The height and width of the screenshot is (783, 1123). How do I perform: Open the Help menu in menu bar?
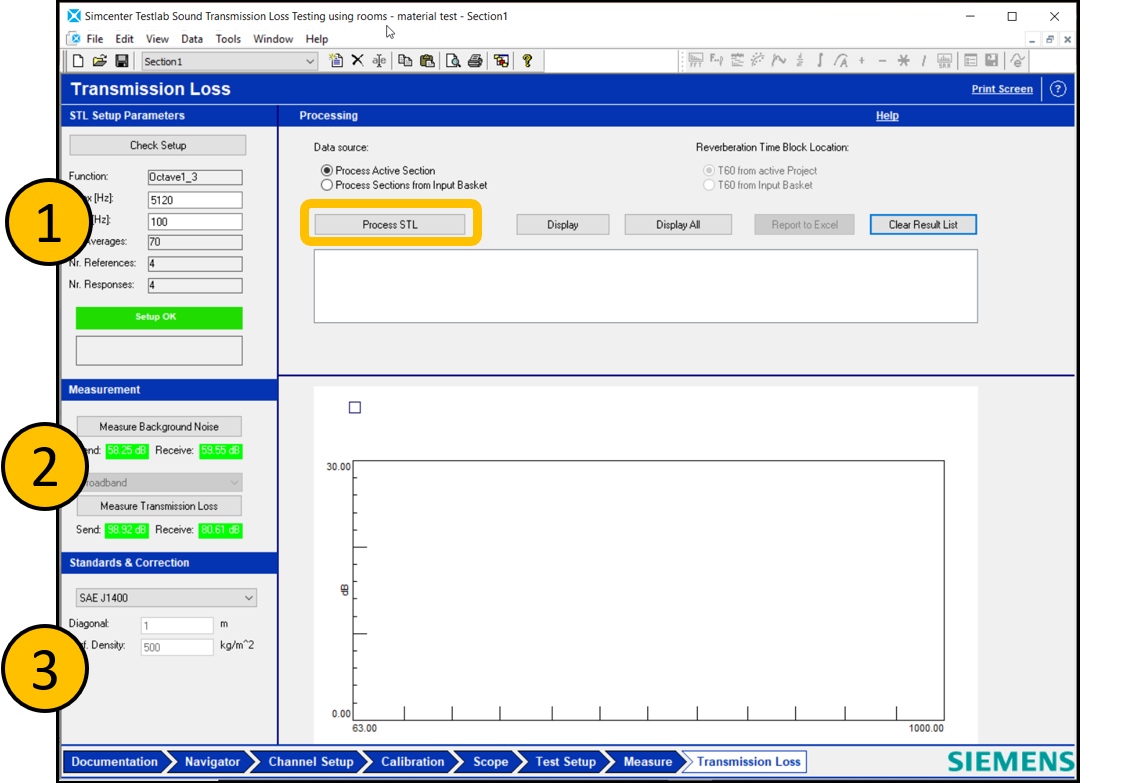tap(317, 39)
